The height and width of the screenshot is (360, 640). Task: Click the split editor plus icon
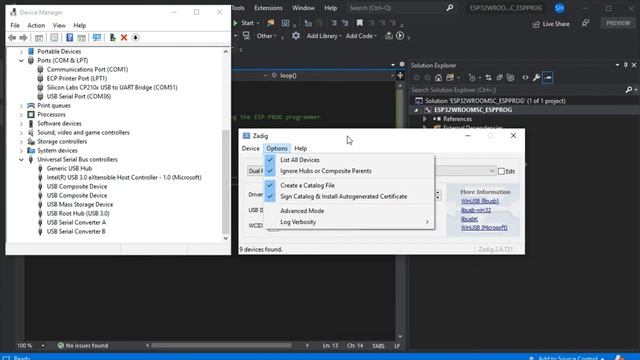click(400, 76)
